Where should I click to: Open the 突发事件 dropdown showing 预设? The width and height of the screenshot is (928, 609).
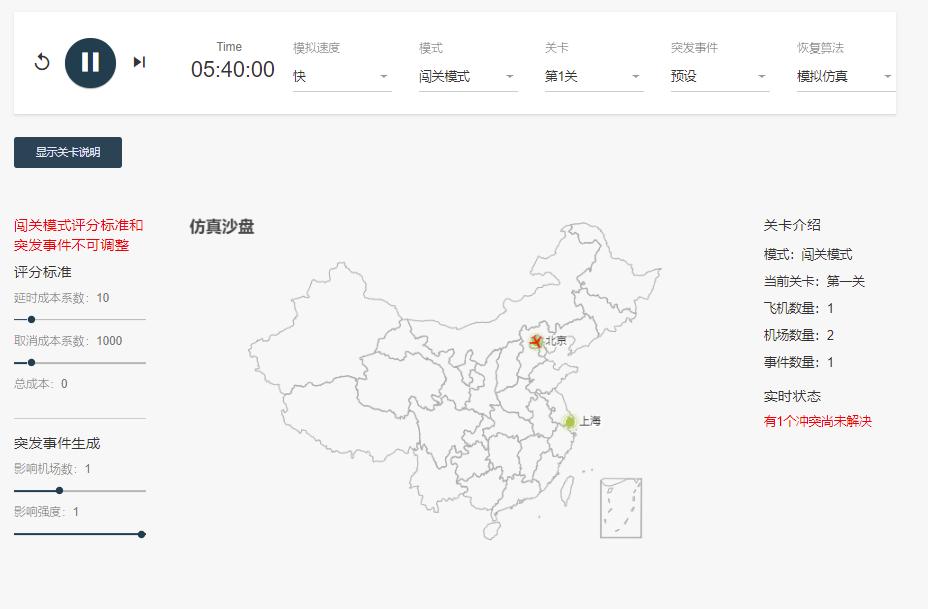[x=719, y=76]
